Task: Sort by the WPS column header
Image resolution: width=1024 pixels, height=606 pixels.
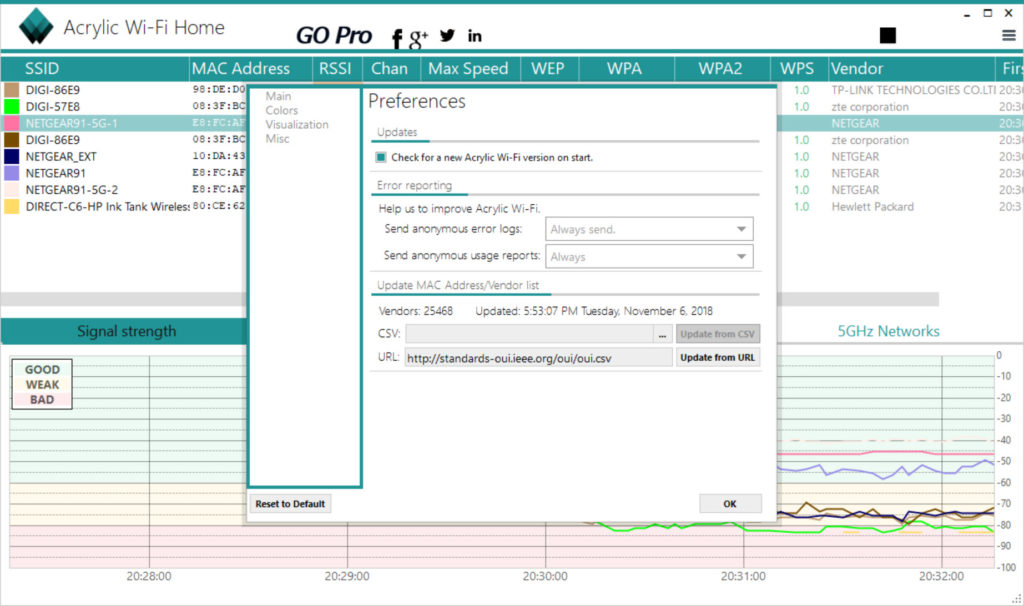Action: 797,69
